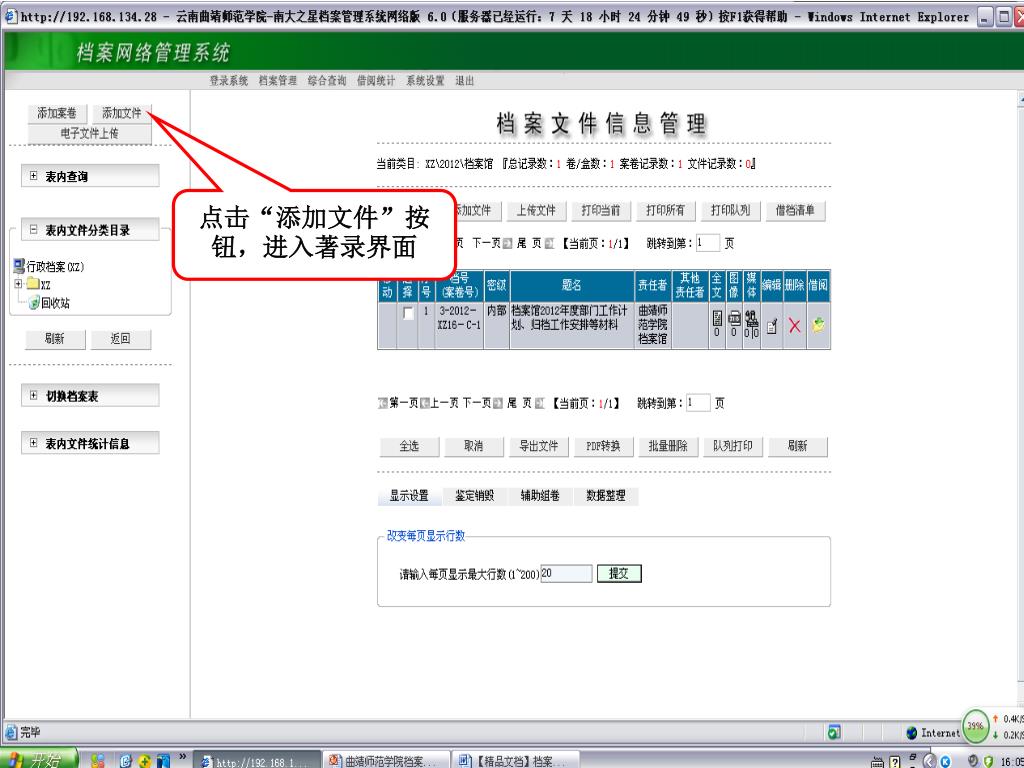Open the 系统设置 menu

pos(425,80)
